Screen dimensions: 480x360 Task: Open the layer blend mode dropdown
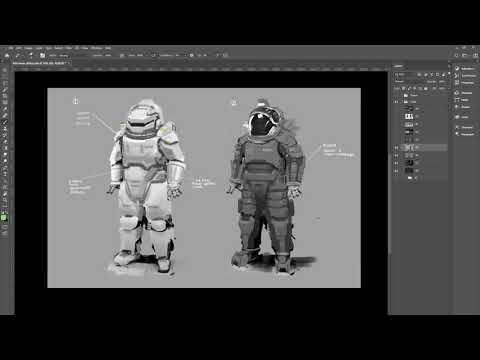(x=409, y=82)
